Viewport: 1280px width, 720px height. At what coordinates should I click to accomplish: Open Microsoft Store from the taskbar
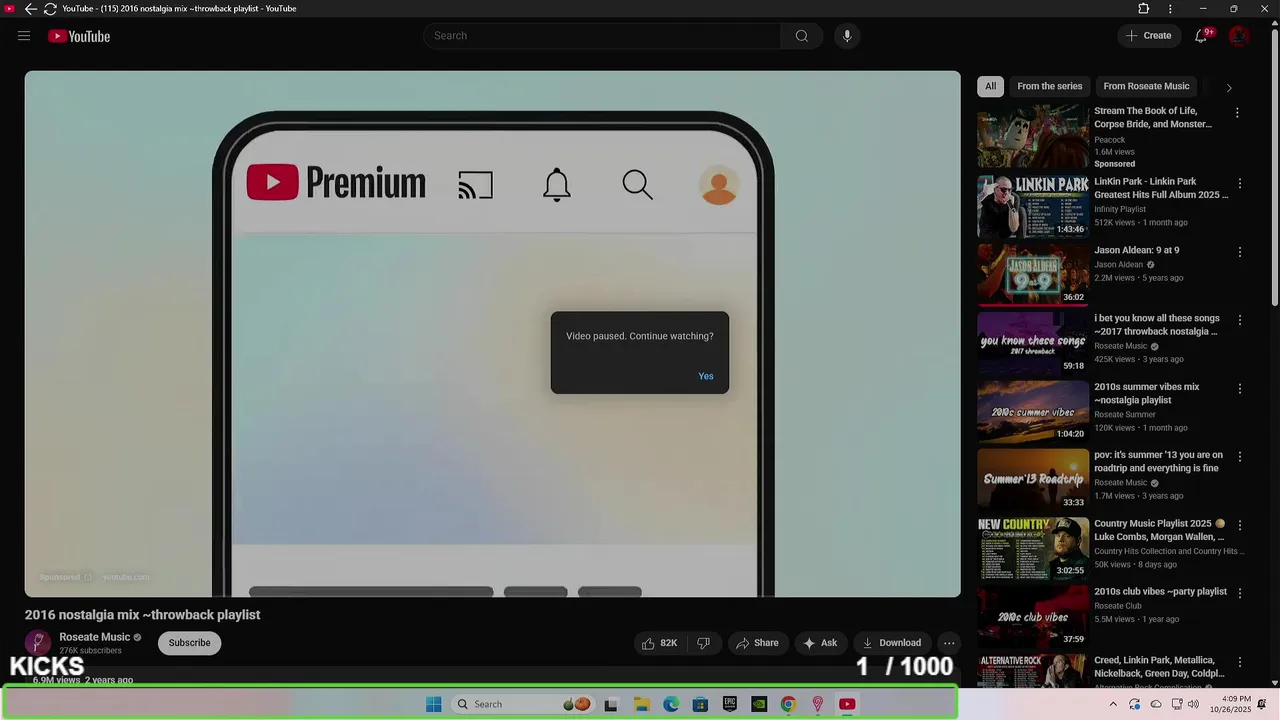pyautogui.click(x=700, y=704)
